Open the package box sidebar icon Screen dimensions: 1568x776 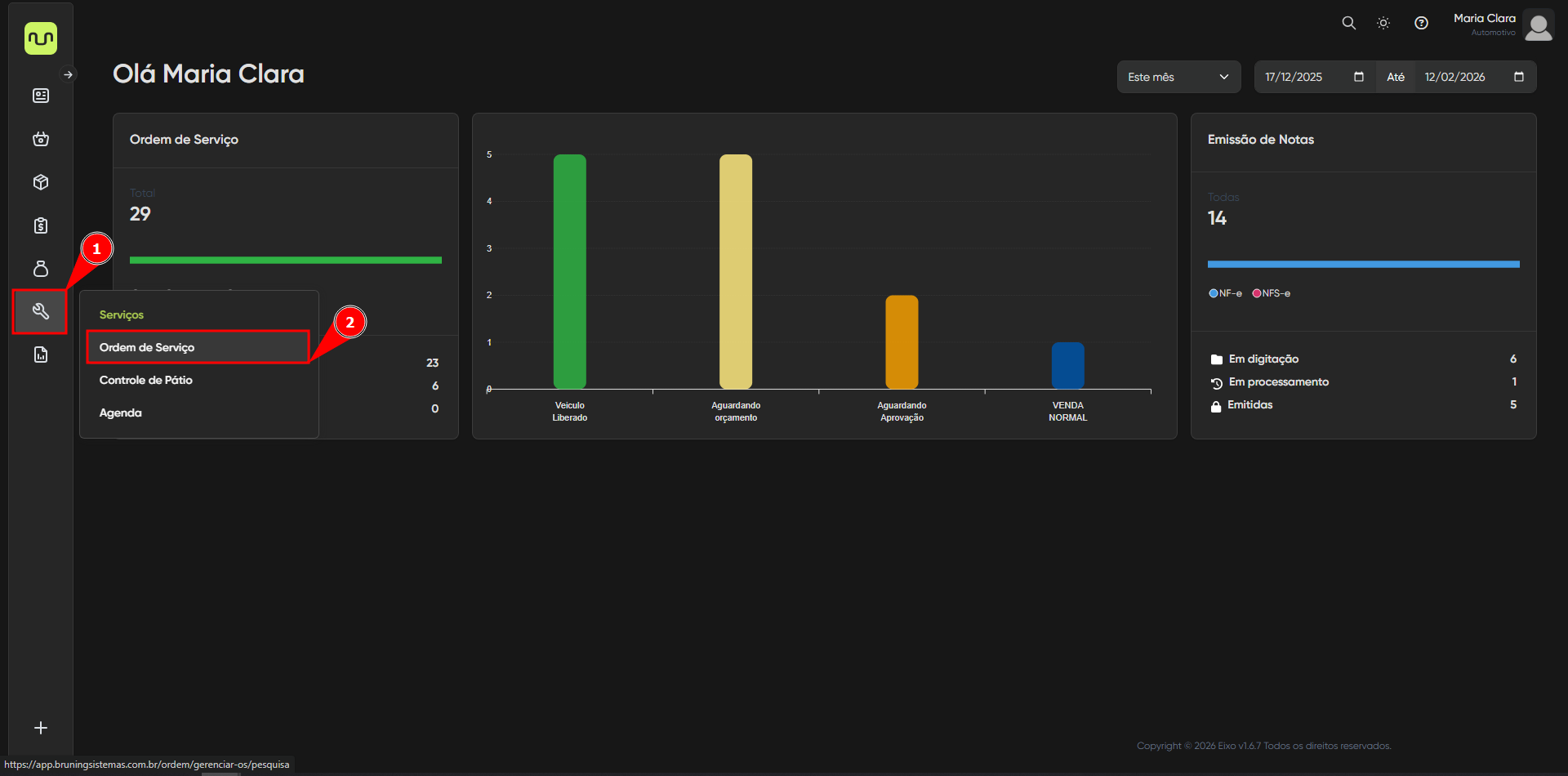[41, 182]
